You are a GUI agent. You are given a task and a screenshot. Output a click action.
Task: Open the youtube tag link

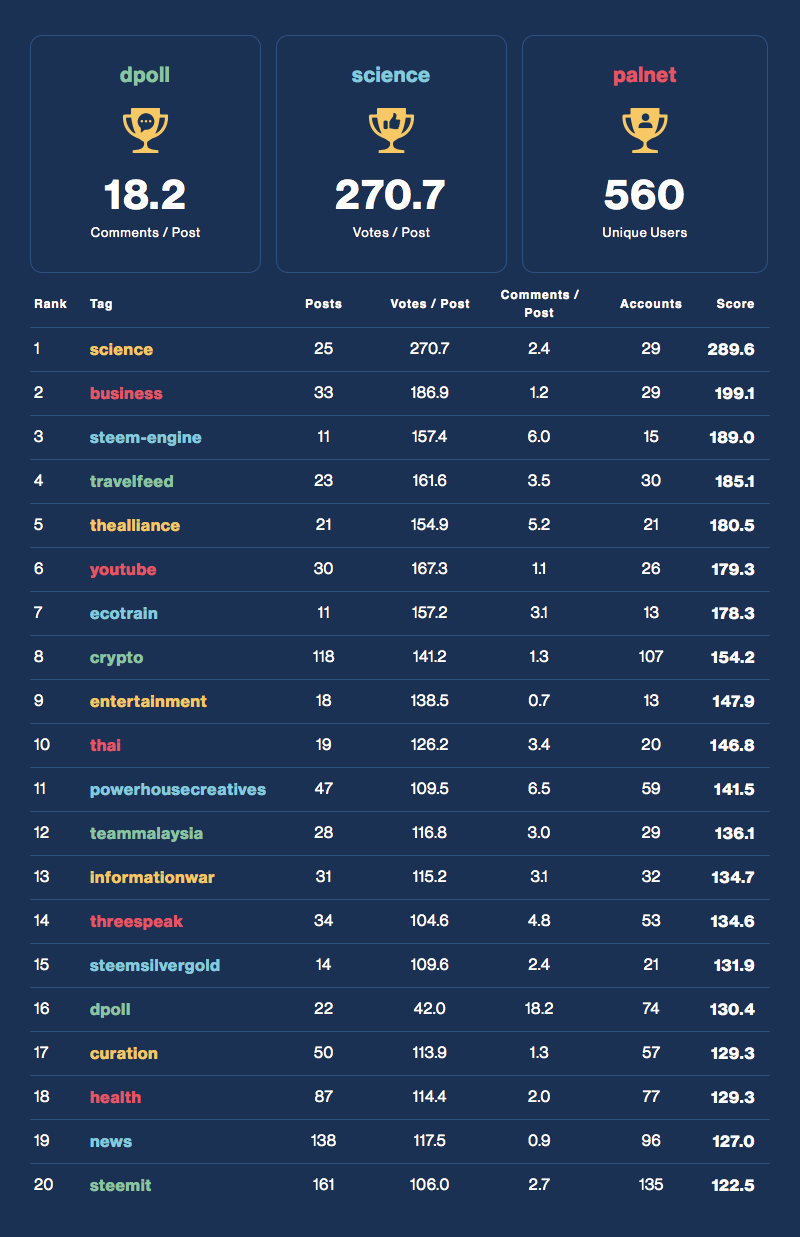point(123,569)
